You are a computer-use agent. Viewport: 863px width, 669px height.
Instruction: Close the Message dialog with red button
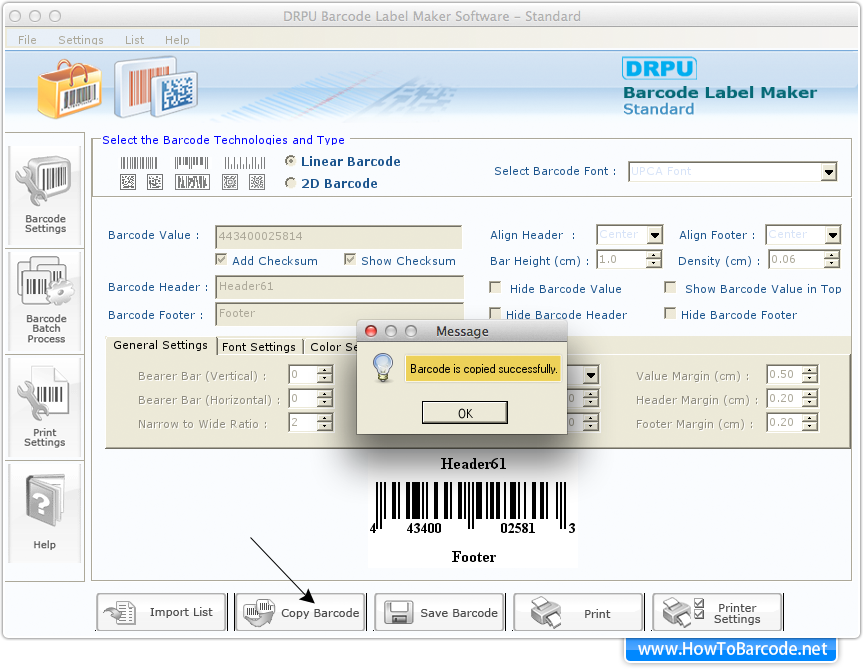coord(371,331)
